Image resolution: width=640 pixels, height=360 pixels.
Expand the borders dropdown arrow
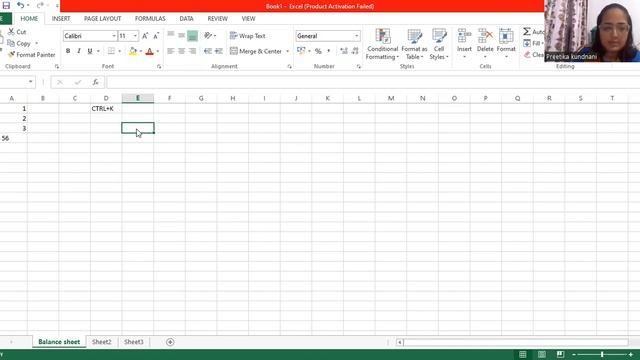click(120, 51)
